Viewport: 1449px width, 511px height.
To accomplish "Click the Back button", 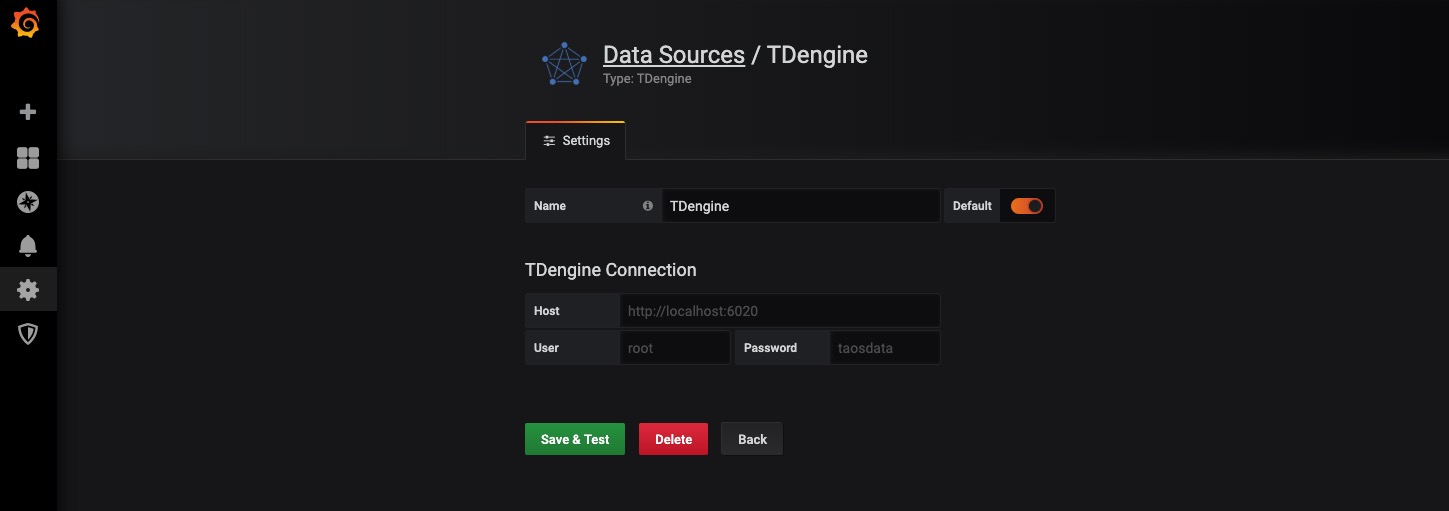I will pyautogui.click(x=752, y=439).
